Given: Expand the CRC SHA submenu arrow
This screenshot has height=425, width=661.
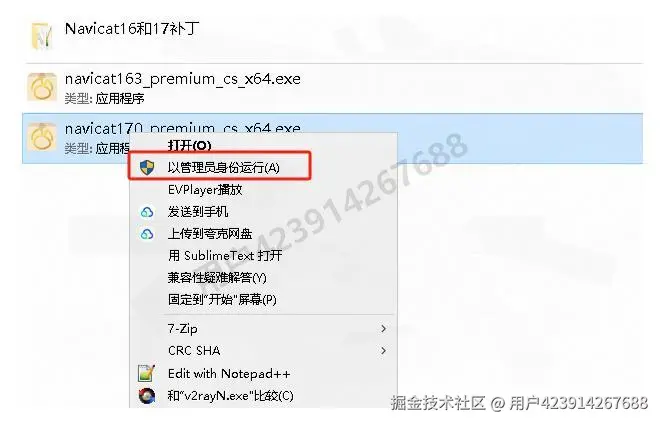Looking at the screenshot, I should 383,350.
